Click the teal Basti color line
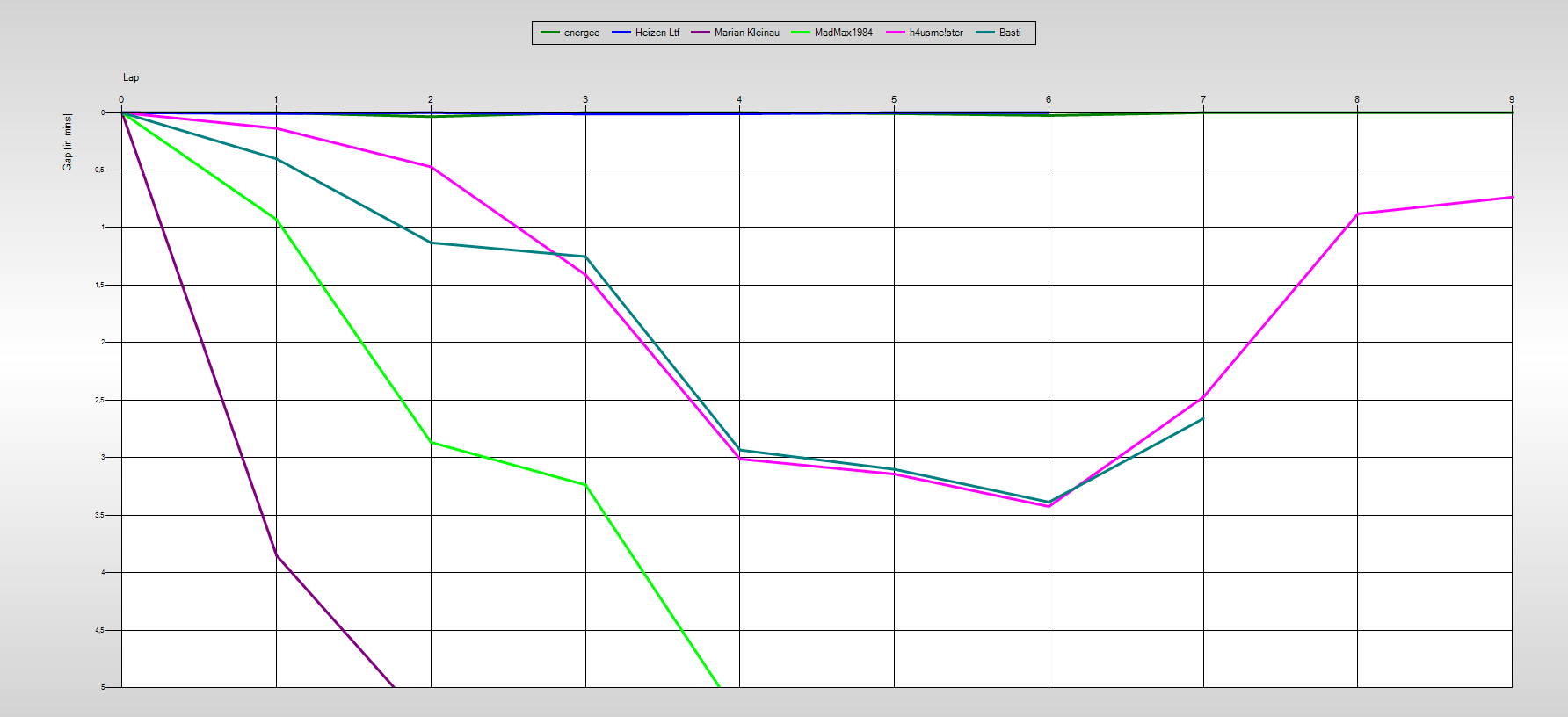1568x717 pixels. tap(985, 33)
